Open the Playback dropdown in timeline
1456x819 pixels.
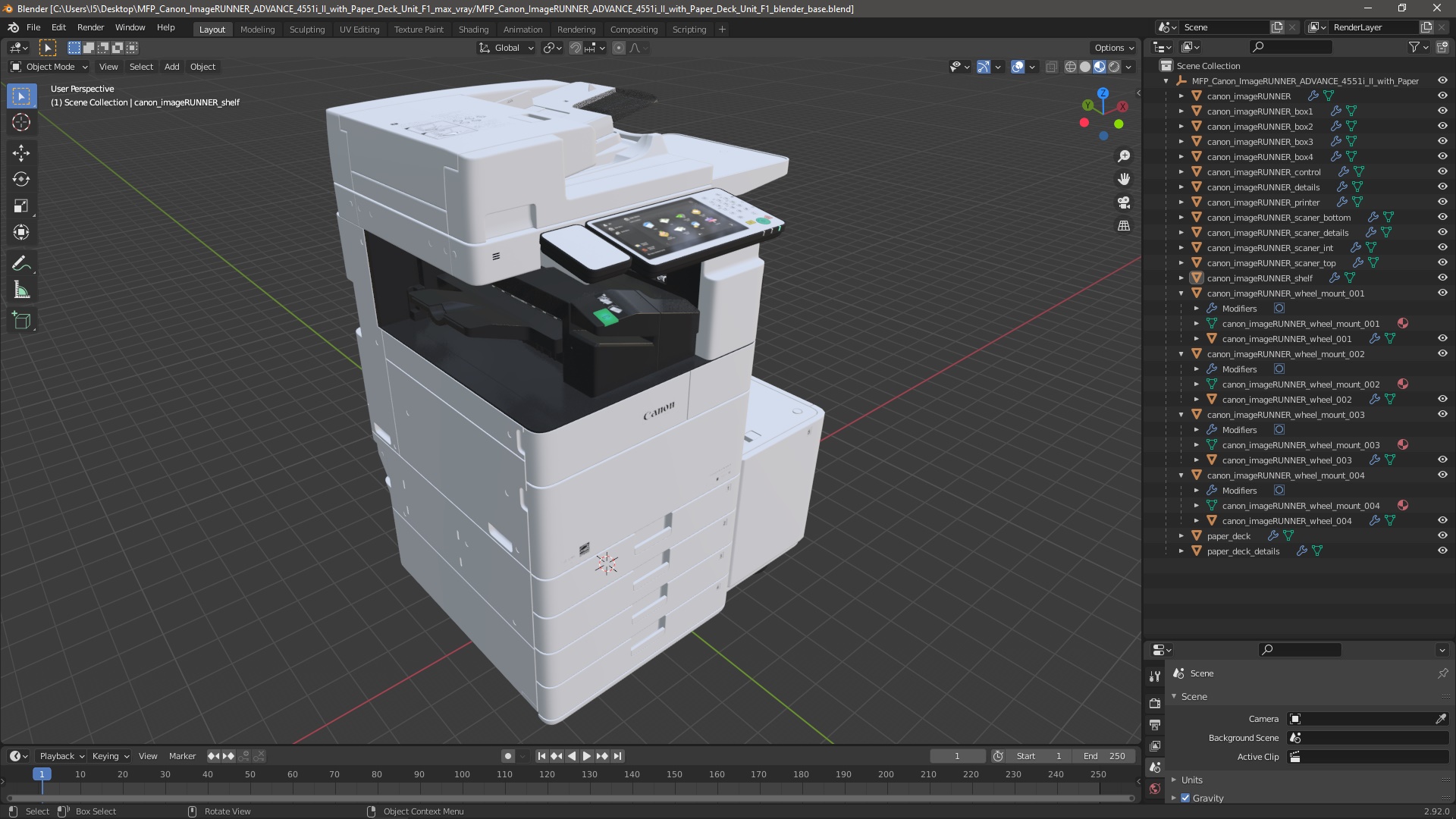(61, 756)
